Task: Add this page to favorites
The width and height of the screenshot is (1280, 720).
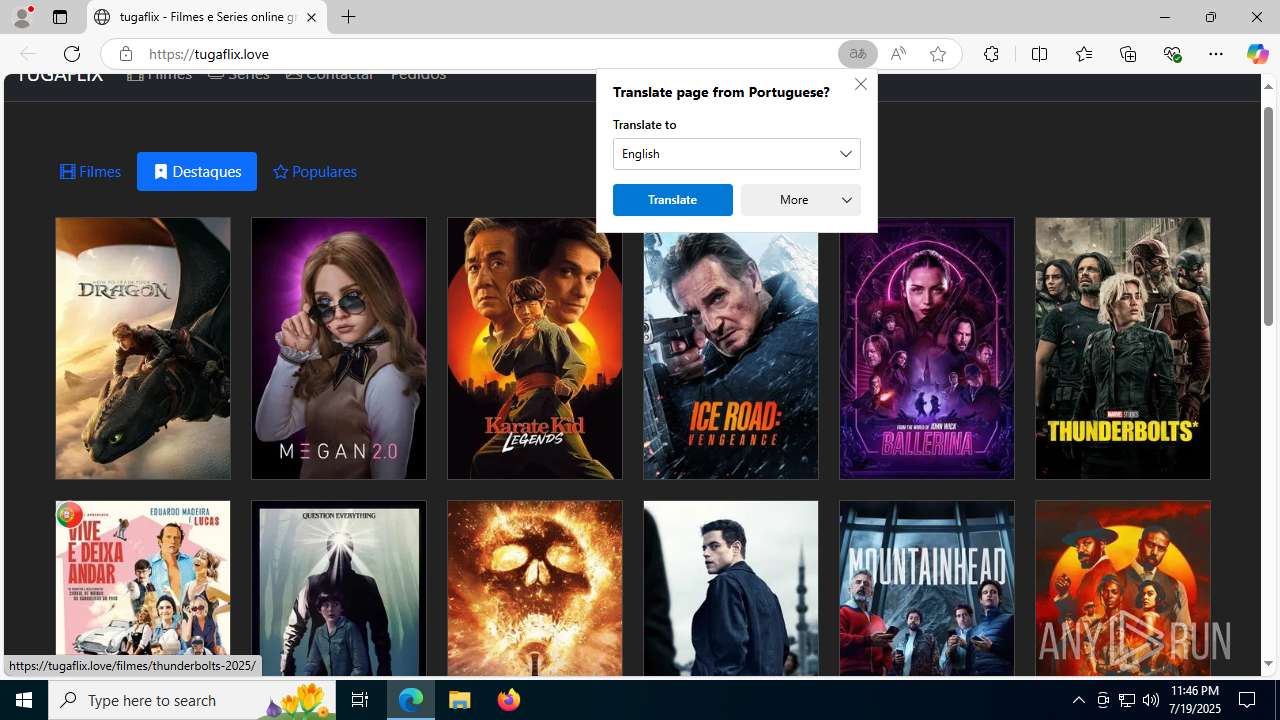Action: coord(938,54)
